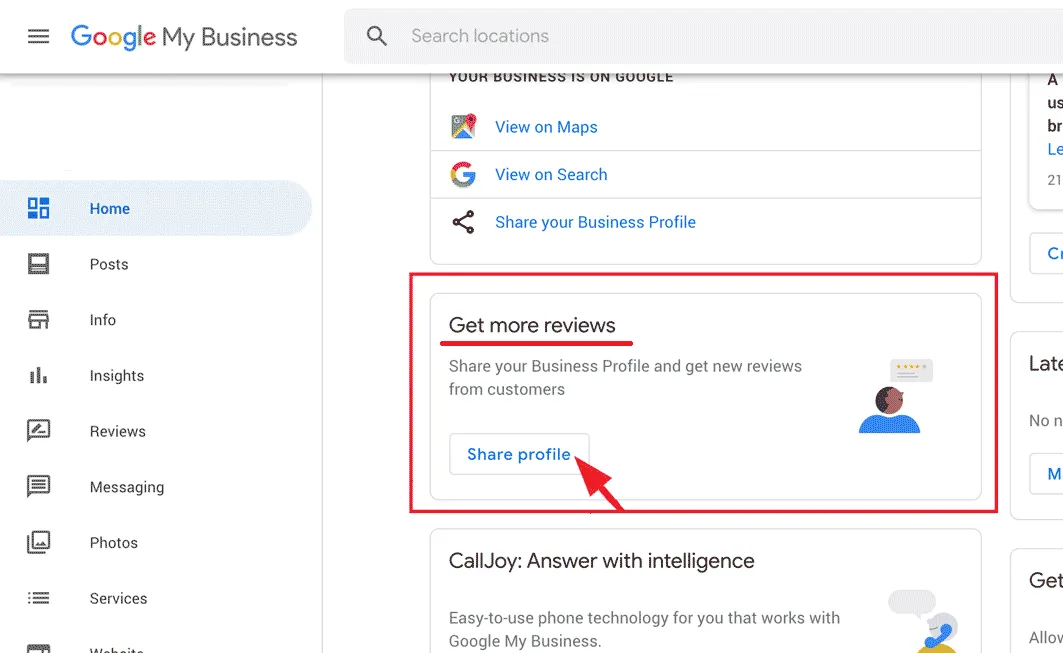Click the Google Maps pin icon

pos(463,126)
